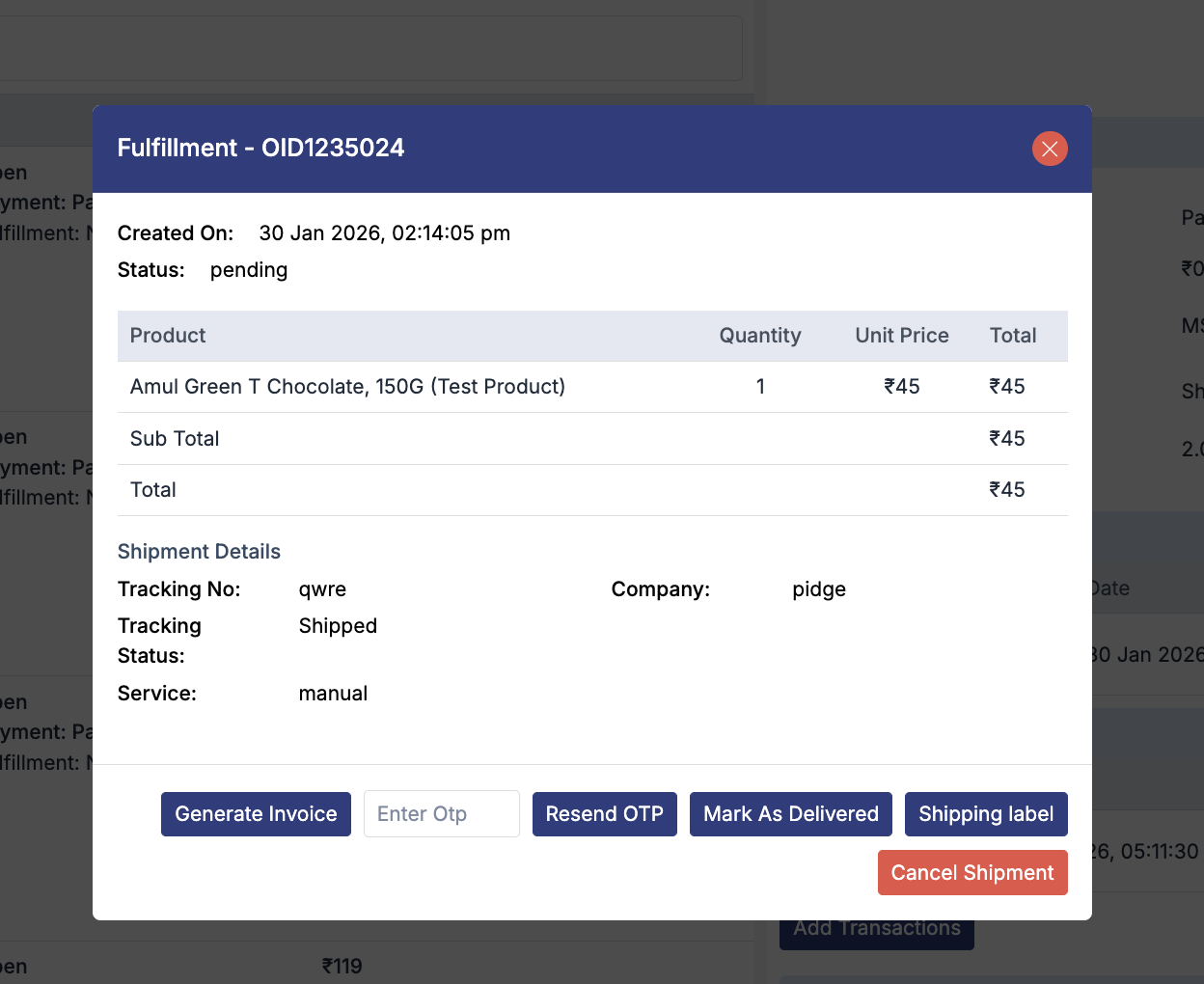Click the company name pidge
The image size is (1204, 984).
(818, 589)
